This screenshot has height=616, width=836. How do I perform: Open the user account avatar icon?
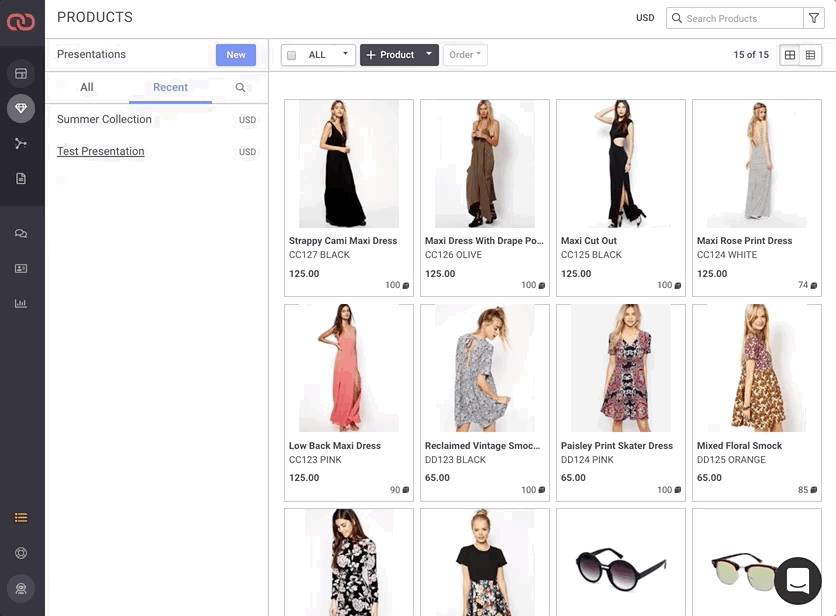[21, 588]
